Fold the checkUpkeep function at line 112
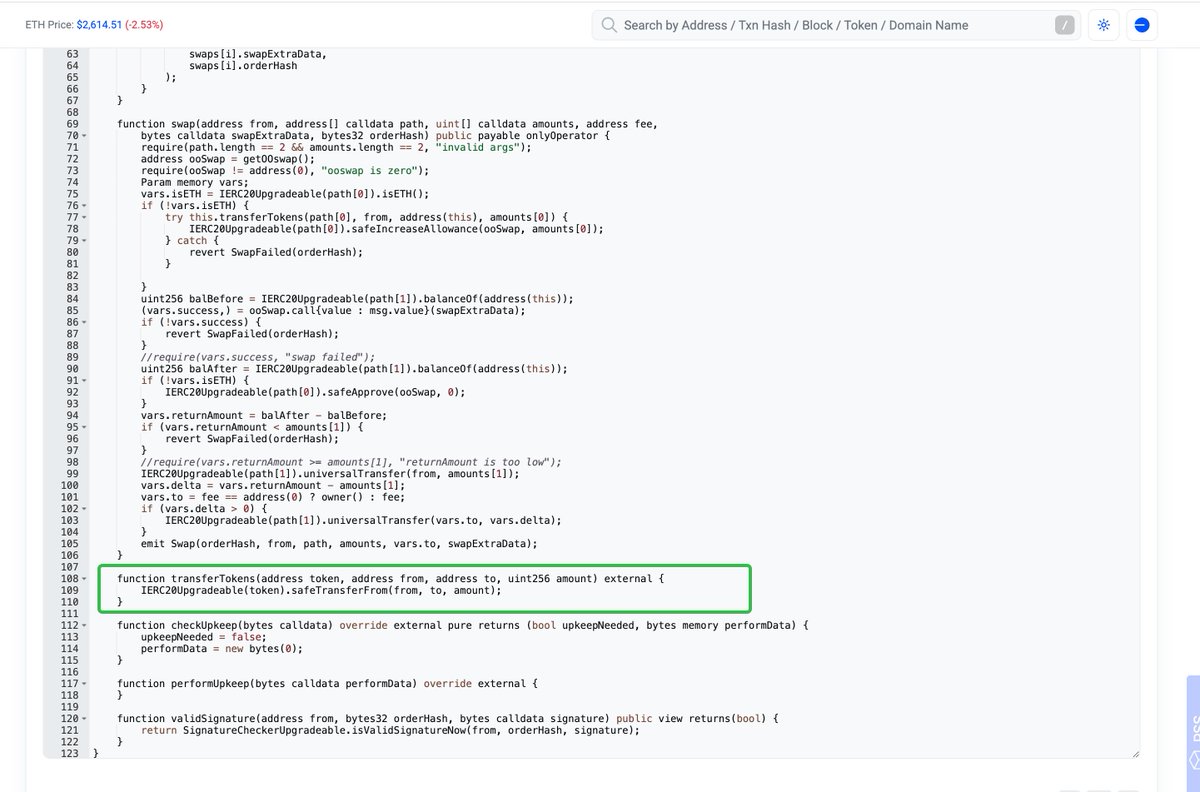Image resolution: width=1200 pixels, height=792 pixels. (x=85, y=625)
